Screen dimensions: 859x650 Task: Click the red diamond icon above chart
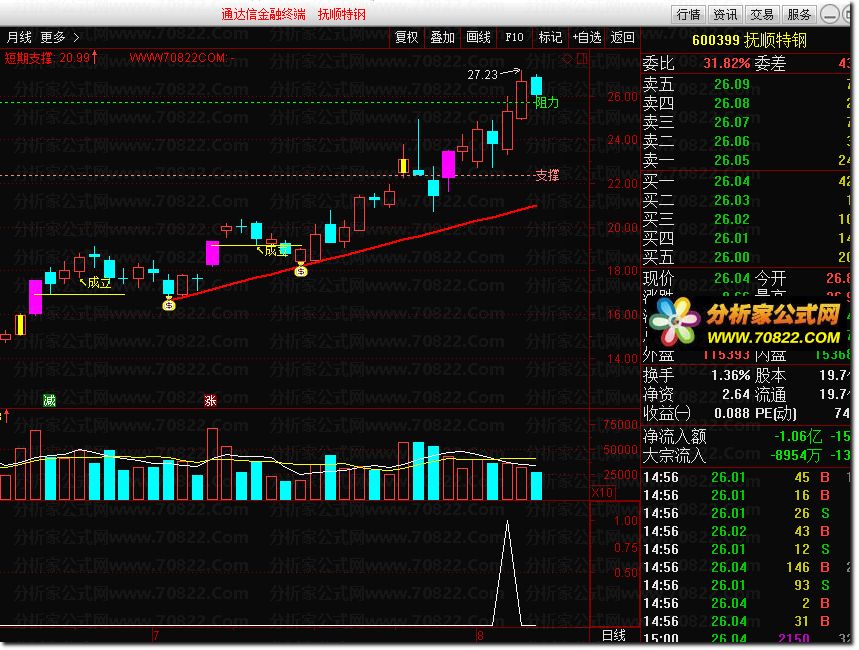[x=568, y=58]
